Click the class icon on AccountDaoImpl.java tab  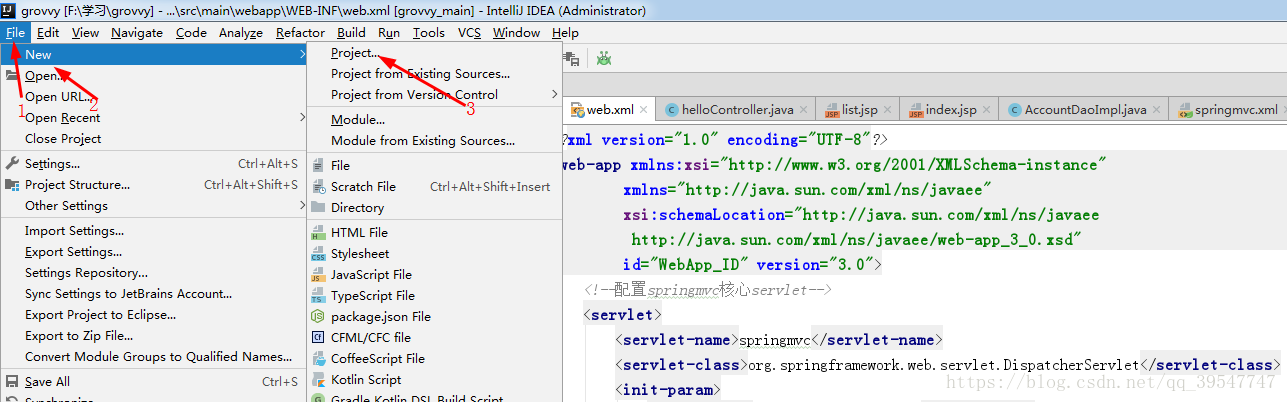[x=1015, y=110]
